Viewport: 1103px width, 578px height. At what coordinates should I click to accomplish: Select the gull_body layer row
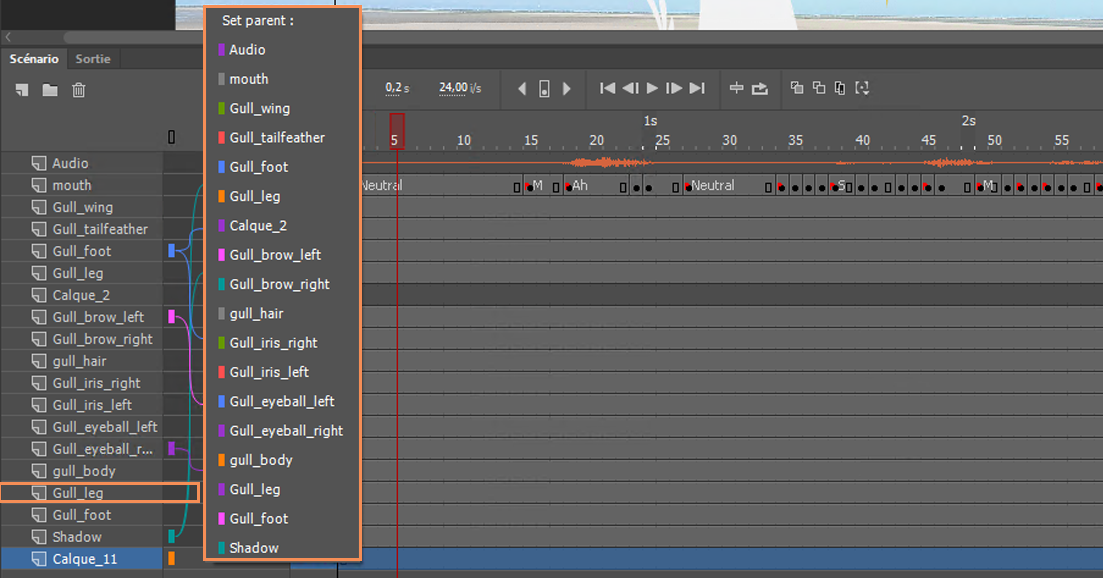click(x=82, y=471)
